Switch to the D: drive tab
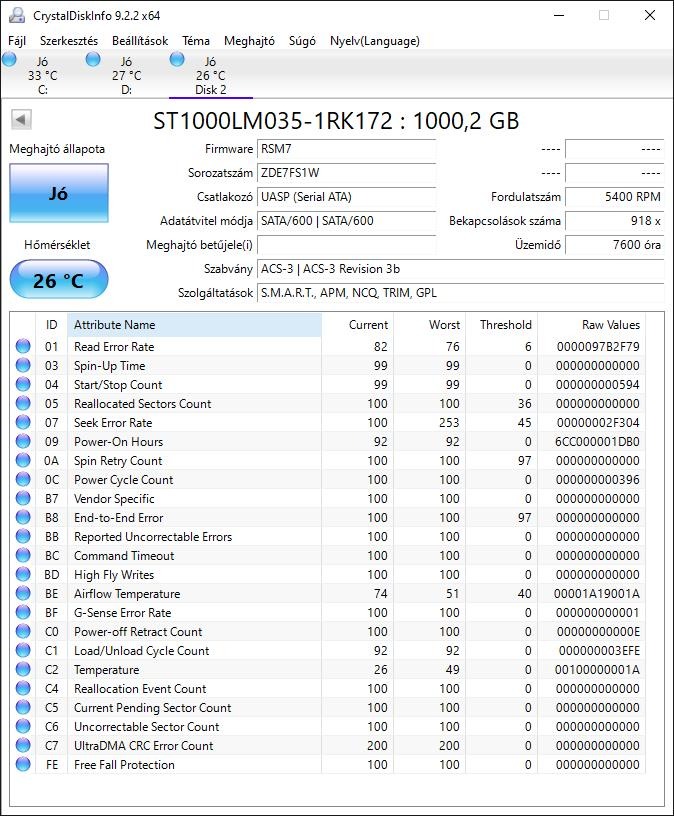Image resolution: width=674 pixels, height=816 pixels. tap(126, 75)
